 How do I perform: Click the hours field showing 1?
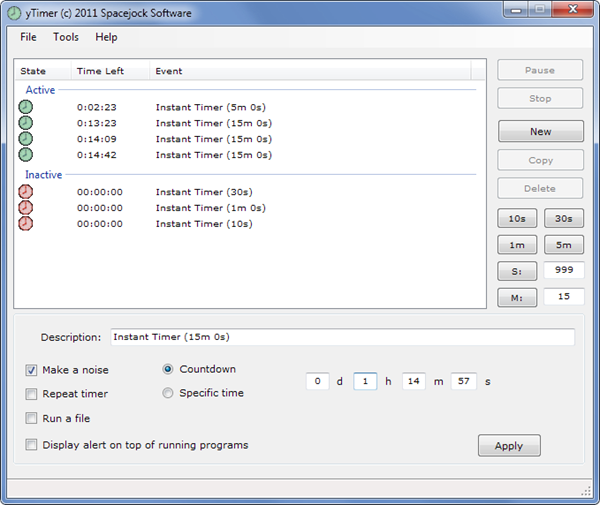365,381
